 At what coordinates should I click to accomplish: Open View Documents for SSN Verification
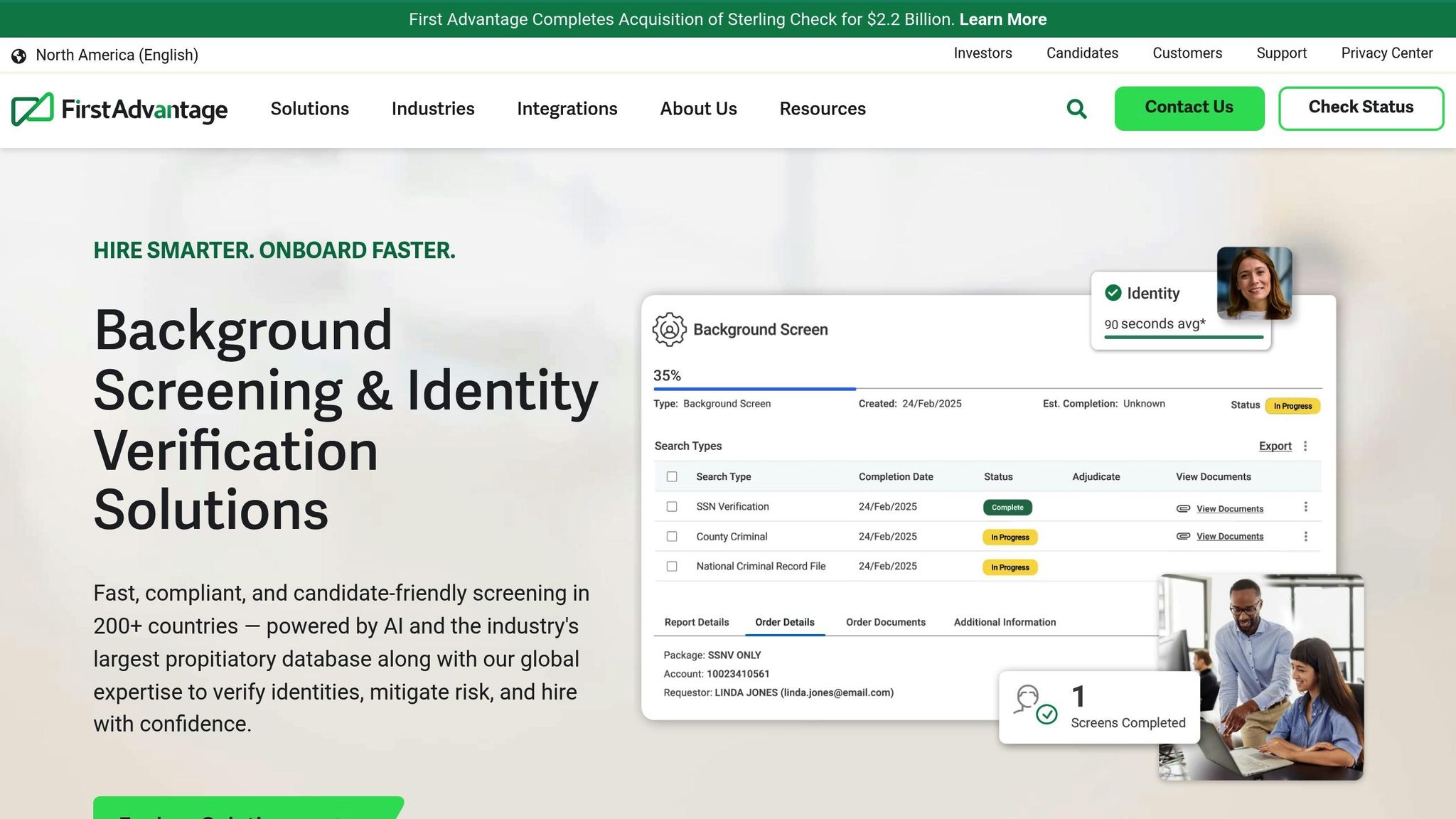1230,509
